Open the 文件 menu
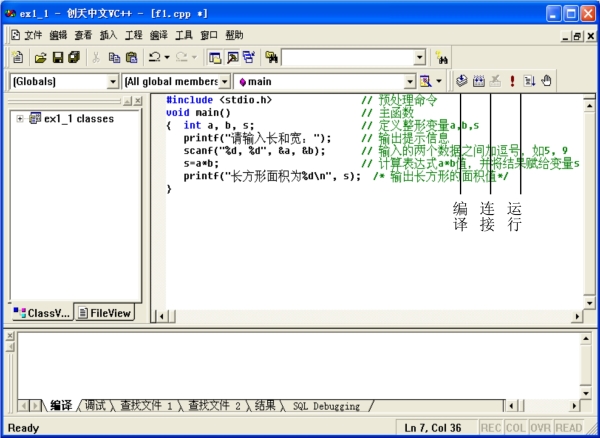This screenshot has width=600, height=438. click(33, 36)
